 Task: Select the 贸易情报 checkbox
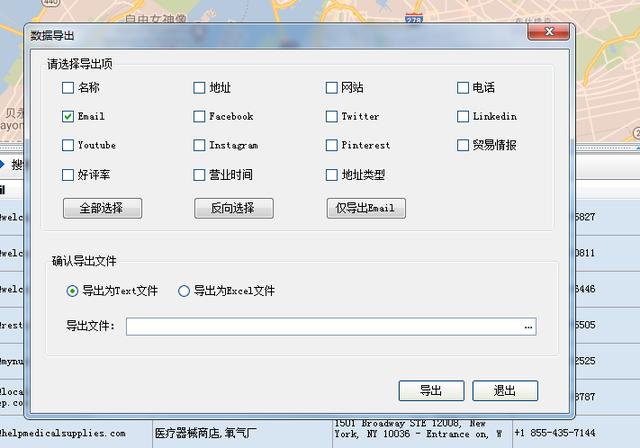(462, 145)
